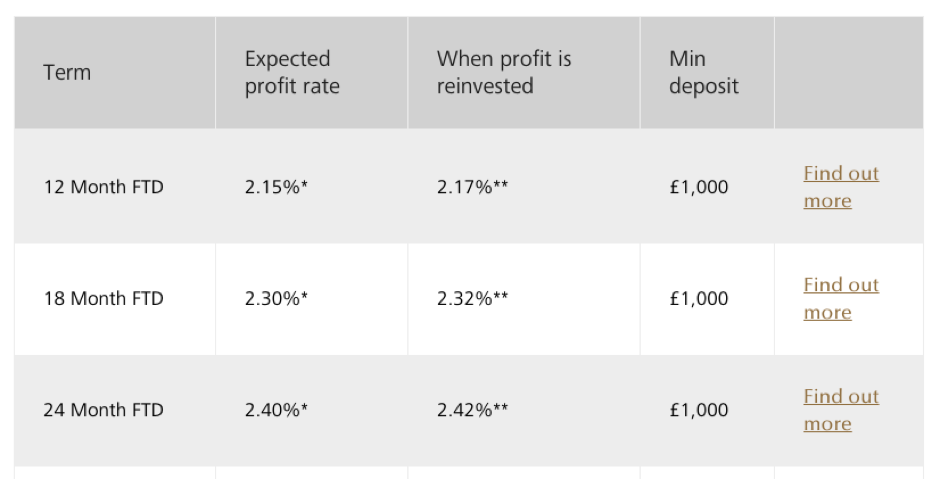Screen dimensions: 940x479
Task: Select the 2.30%* expected profit rate
Action: pos(276,299)
